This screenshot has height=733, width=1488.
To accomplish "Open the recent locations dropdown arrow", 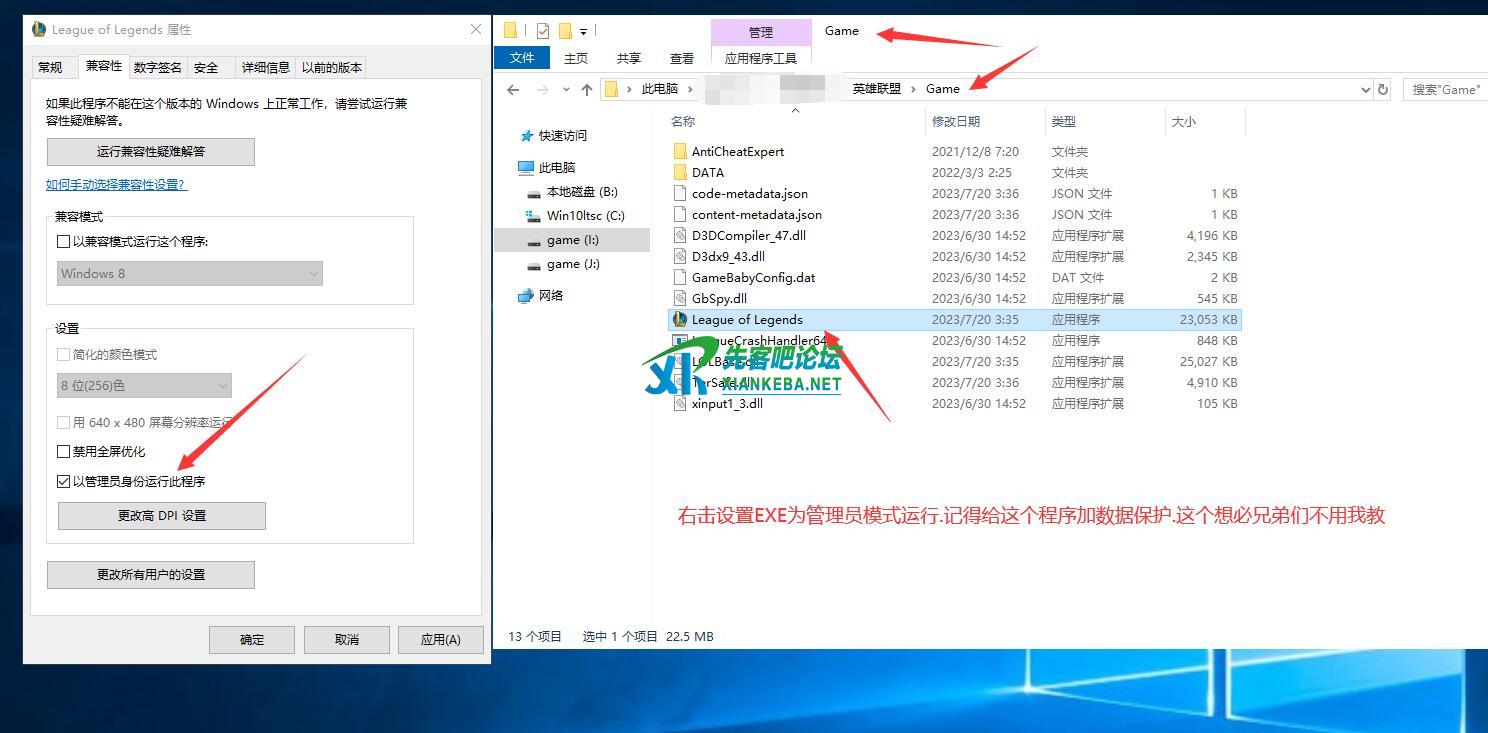I will 566,89.
